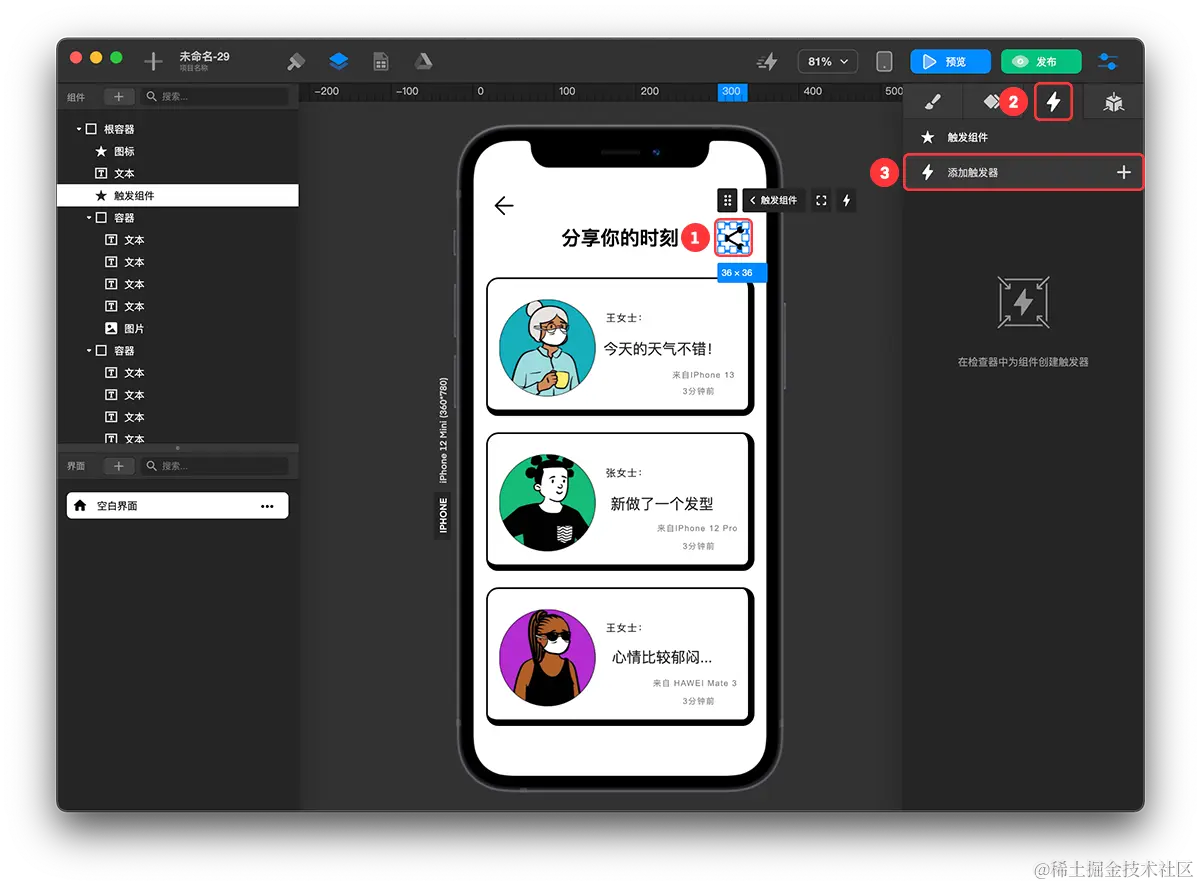1200x886 pixels.
Task: Click the Google Drive triangle icon
Action: [424, 62]
